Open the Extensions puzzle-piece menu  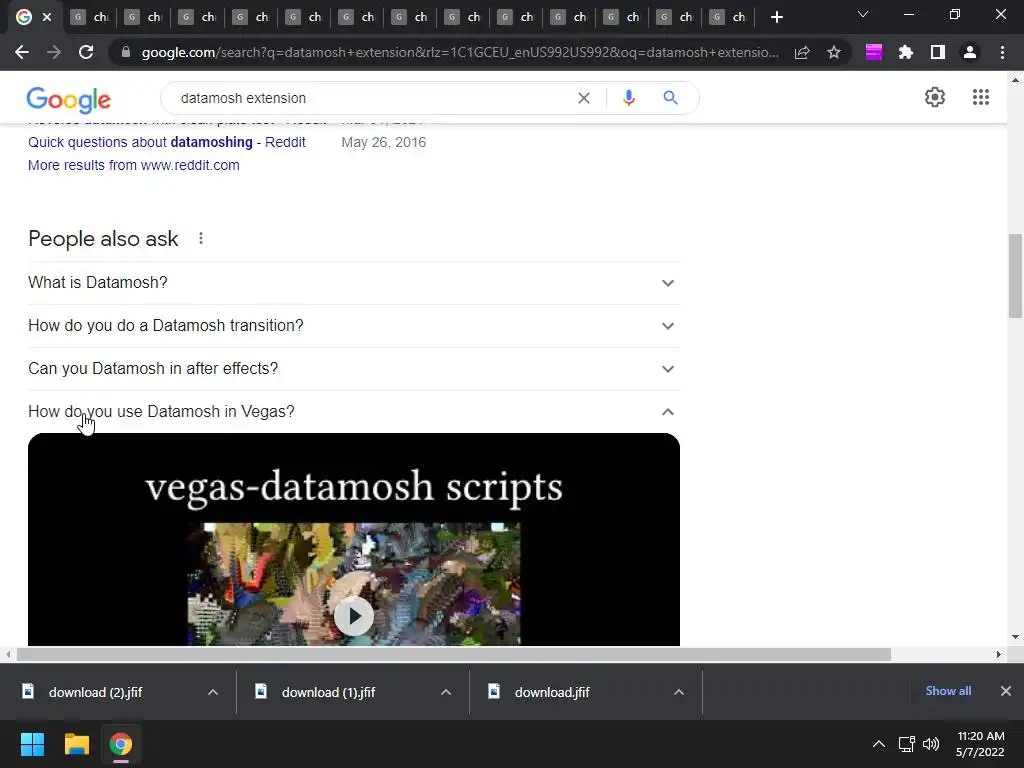(906, 52)
